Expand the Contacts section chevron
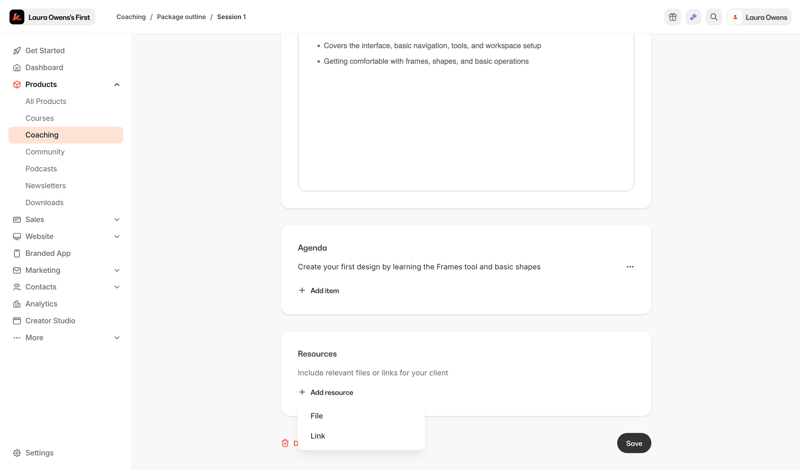 [117, 287]
